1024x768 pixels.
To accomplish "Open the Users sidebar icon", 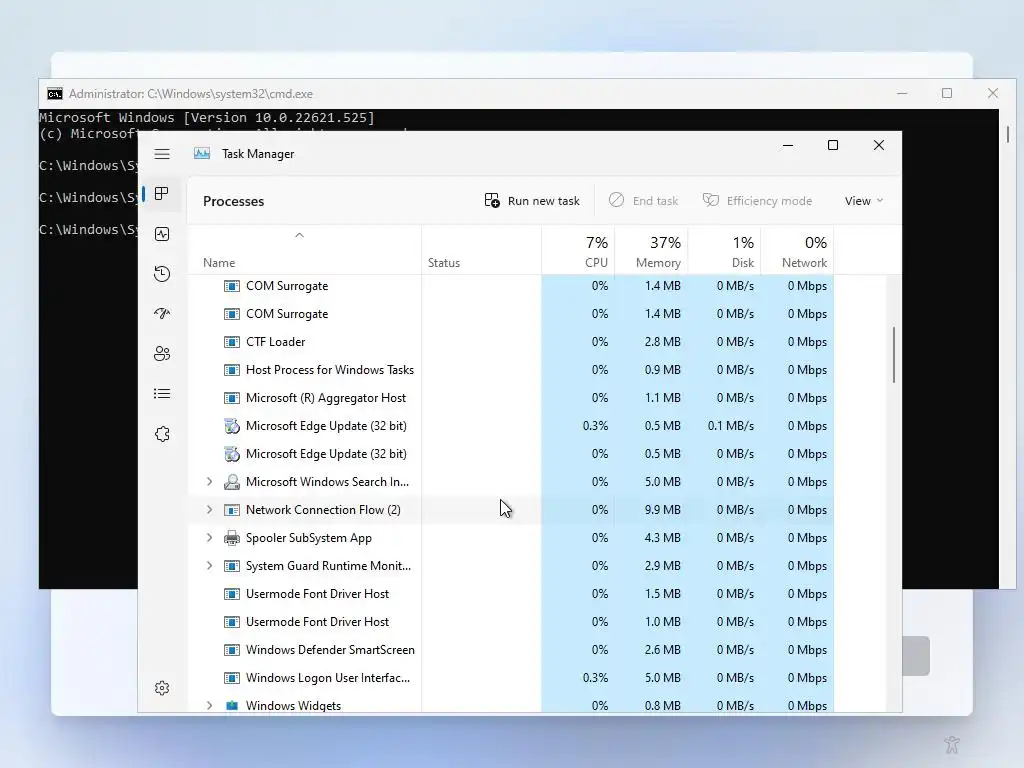I will pos(162,353).
